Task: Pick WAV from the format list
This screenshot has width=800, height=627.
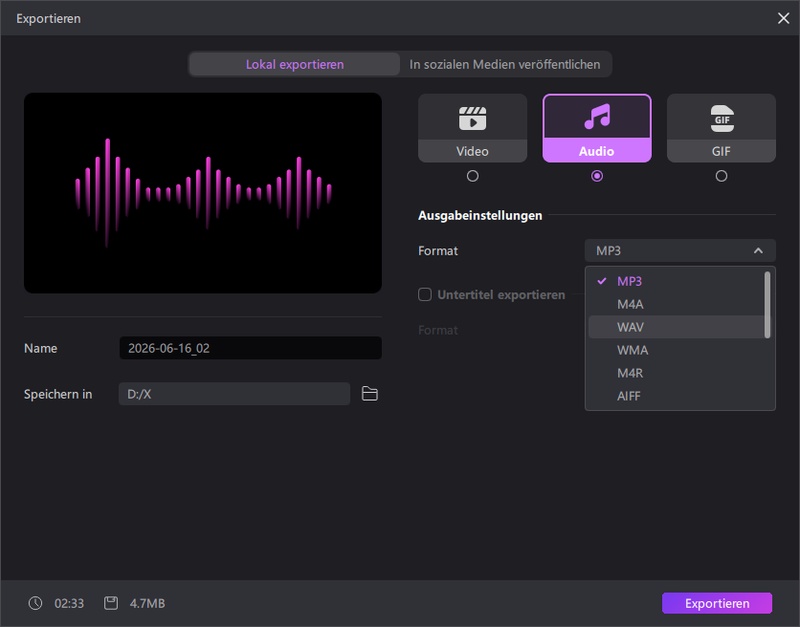Action: [677, 327]
